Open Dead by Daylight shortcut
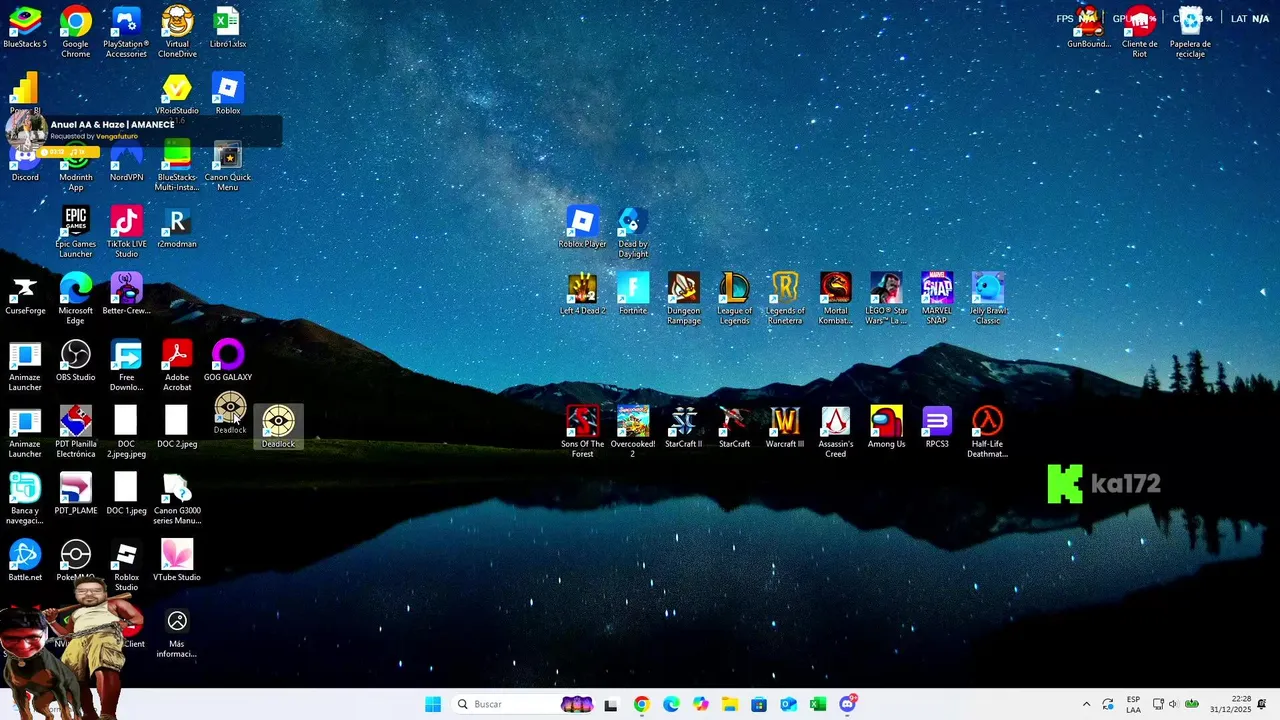Screen dimensions: 1280x720 (633, 232)
